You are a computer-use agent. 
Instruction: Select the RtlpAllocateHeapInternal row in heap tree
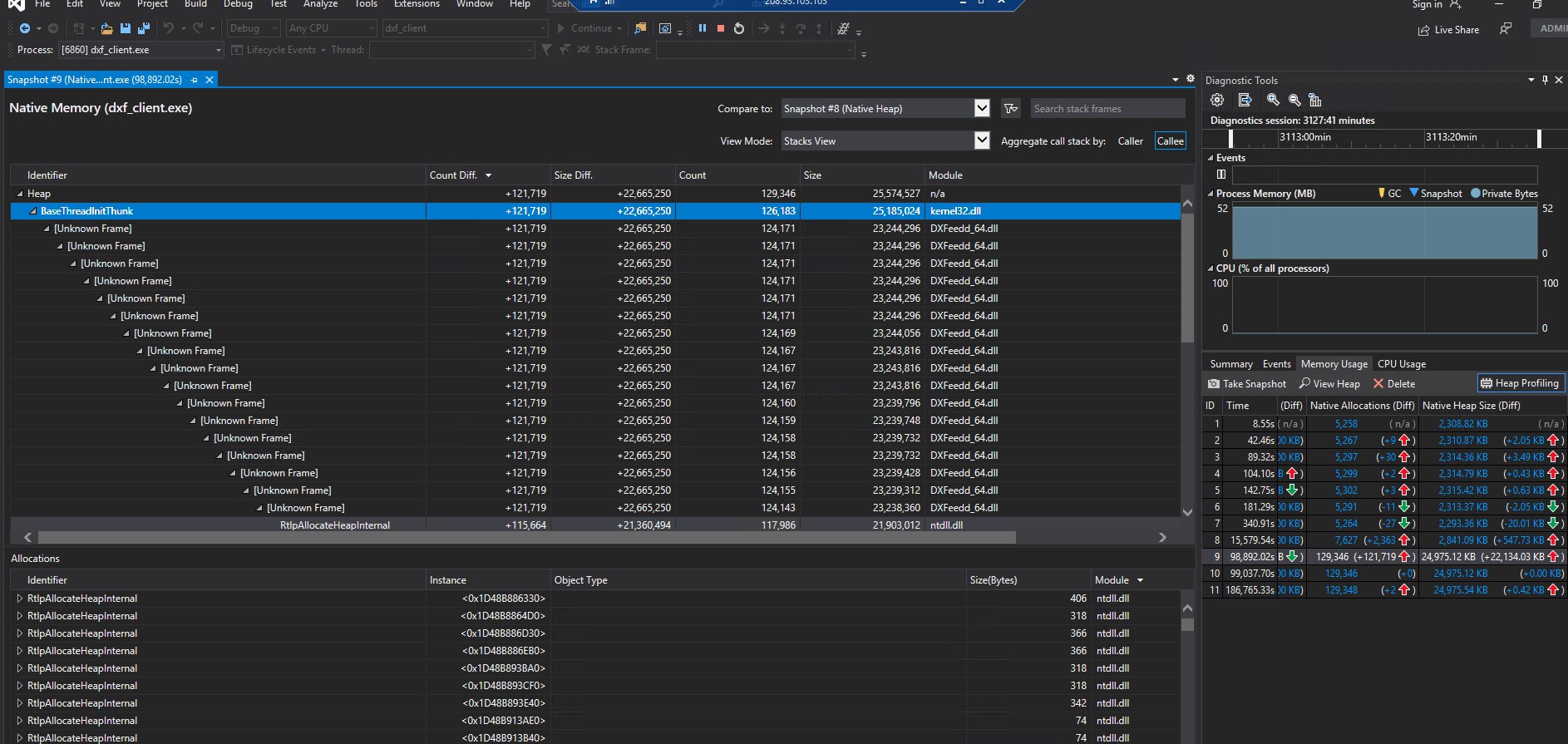pyautogui.click(x=595, y=525)
